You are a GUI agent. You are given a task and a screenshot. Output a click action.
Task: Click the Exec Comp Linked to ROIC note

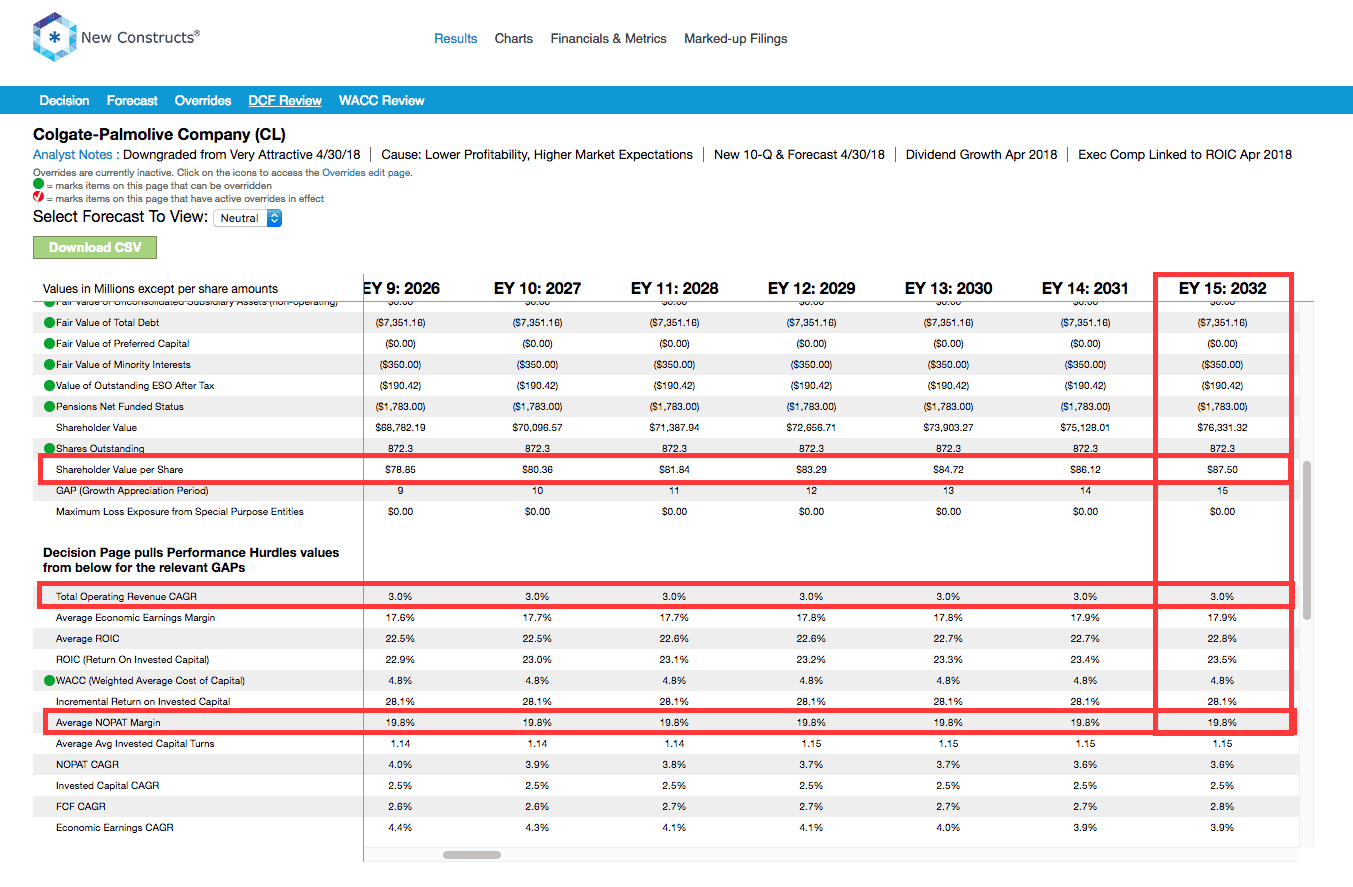click(1185, 155)
